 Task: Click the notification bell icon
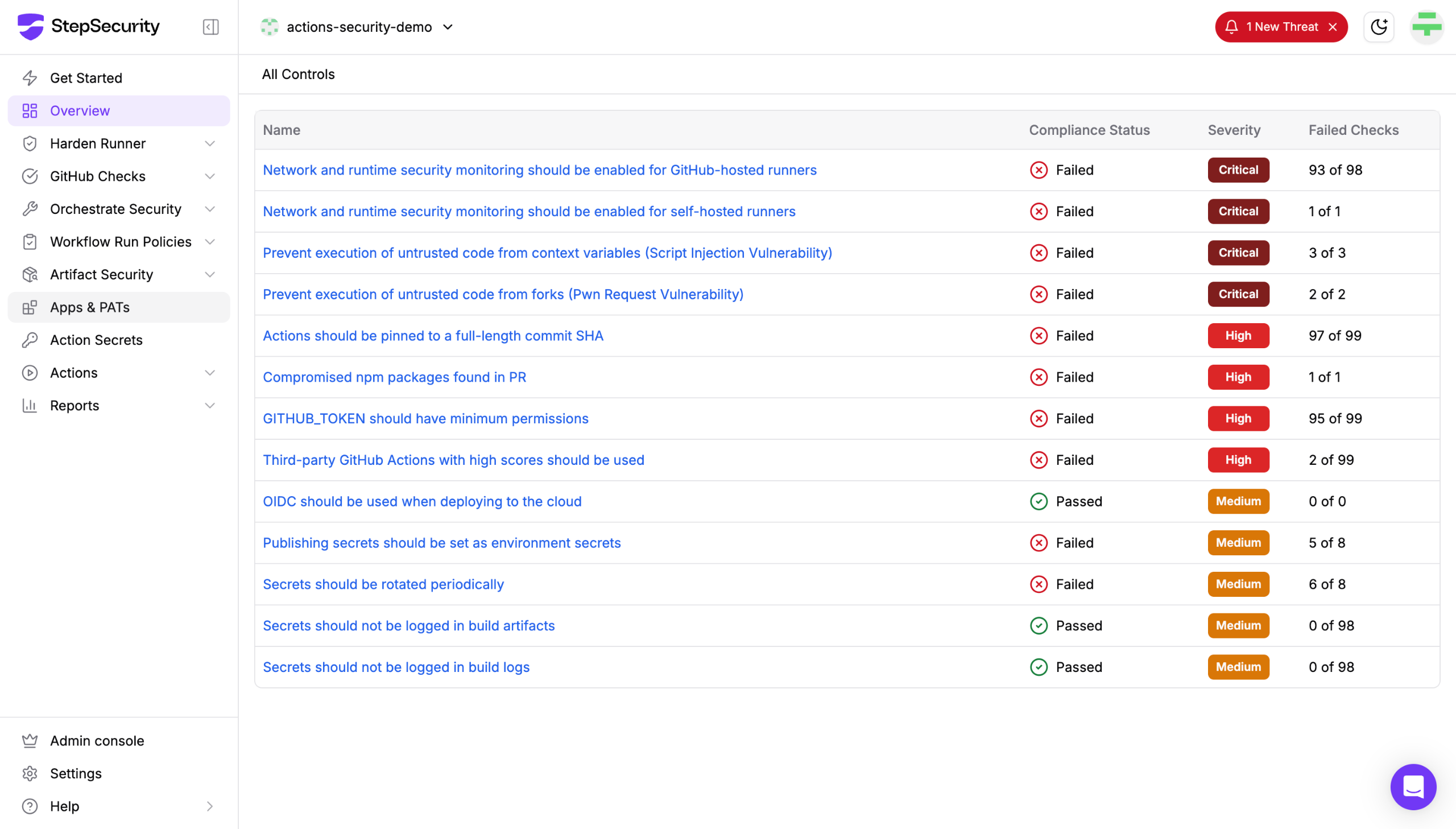tap(1231, 27)
